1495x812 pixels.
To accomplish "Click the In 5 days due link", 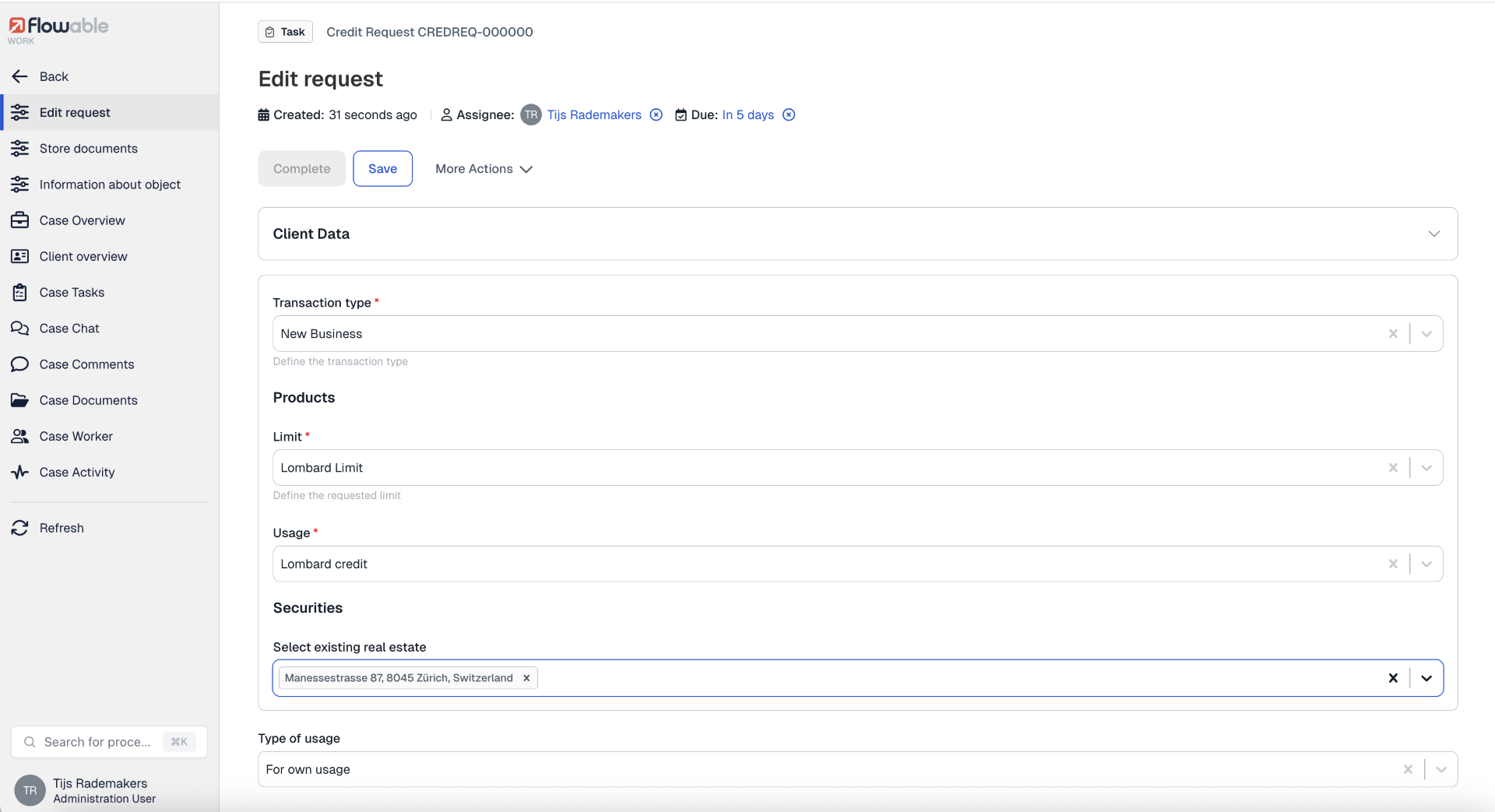I will point(747,114).
